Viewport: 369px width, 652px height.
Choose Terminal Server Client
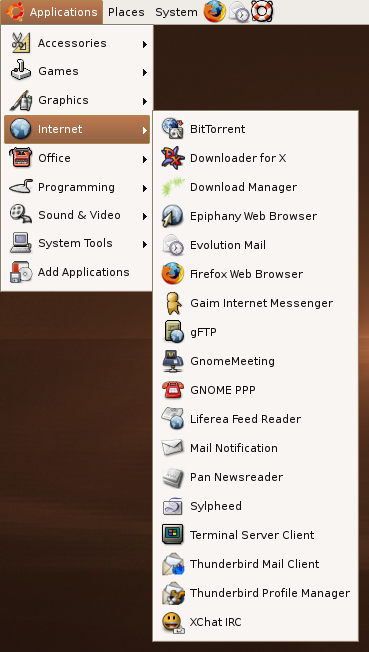[x=255, y=535]
